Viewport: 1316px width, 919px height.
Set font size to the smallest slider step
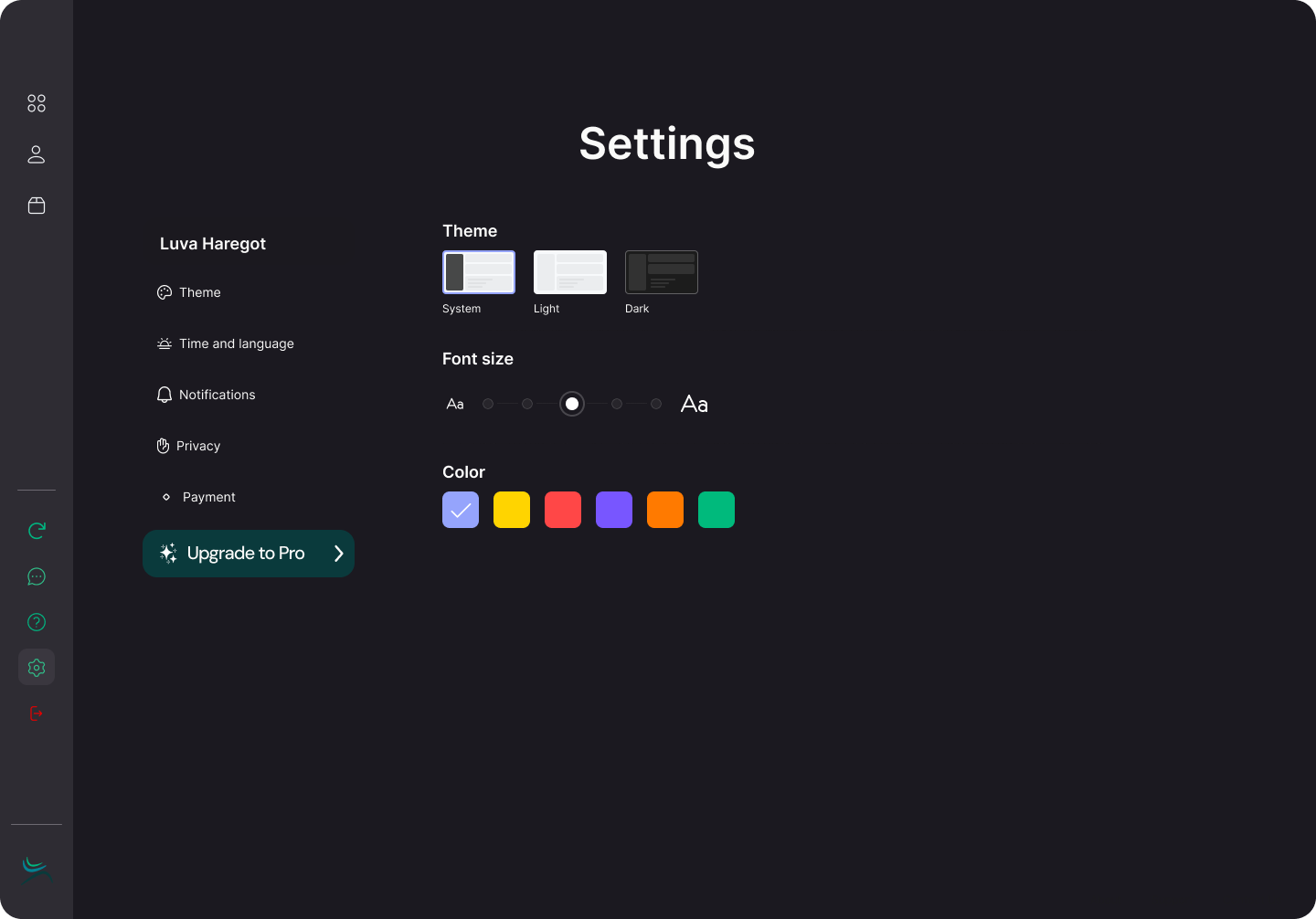[x=488, y=404]
